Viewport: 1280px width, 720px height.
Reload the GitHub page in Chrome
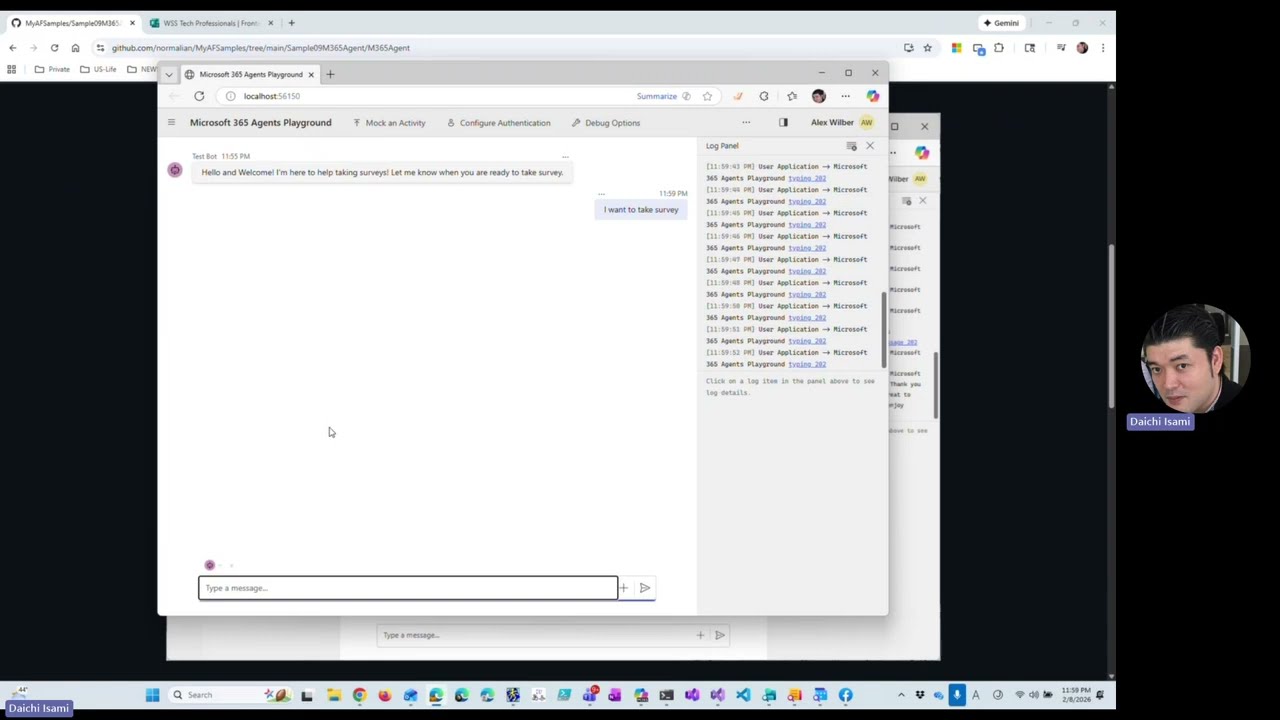point(54,48)
